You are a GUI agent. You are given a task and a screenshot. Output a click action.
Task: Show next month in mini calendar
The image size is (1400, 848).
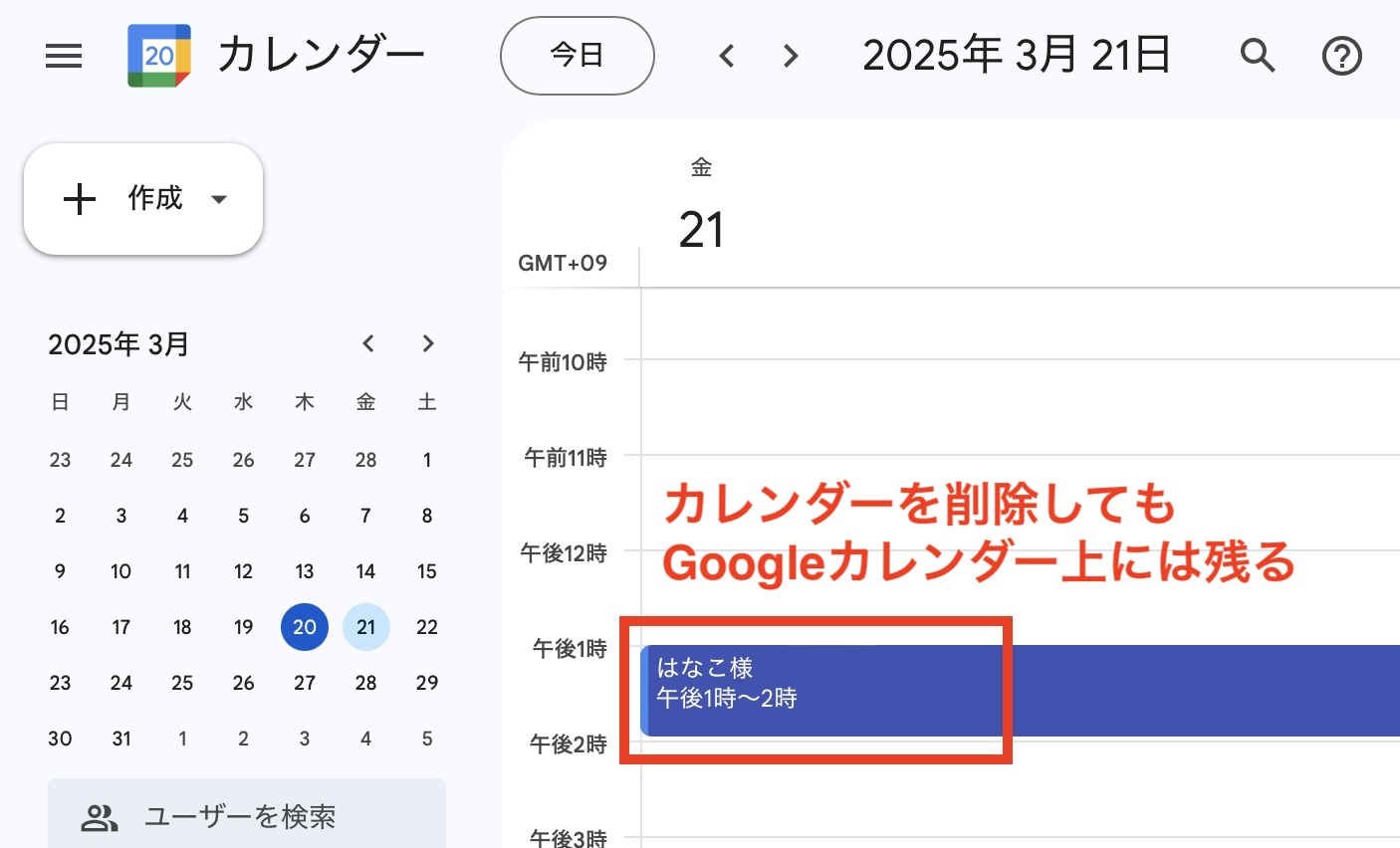pos(427,343)
